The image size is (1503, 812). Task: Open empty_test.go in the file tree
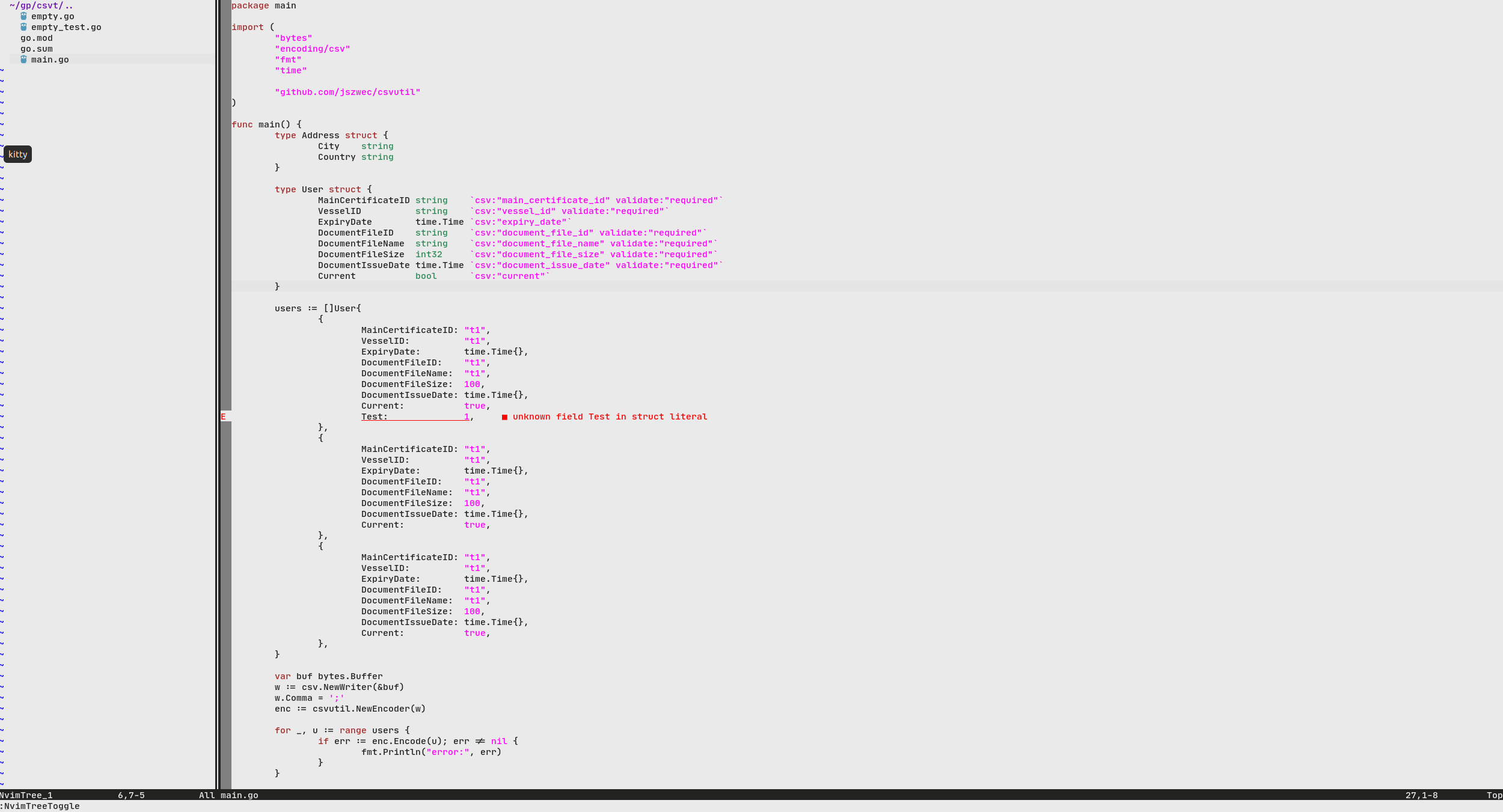click(x=66, y=27)
